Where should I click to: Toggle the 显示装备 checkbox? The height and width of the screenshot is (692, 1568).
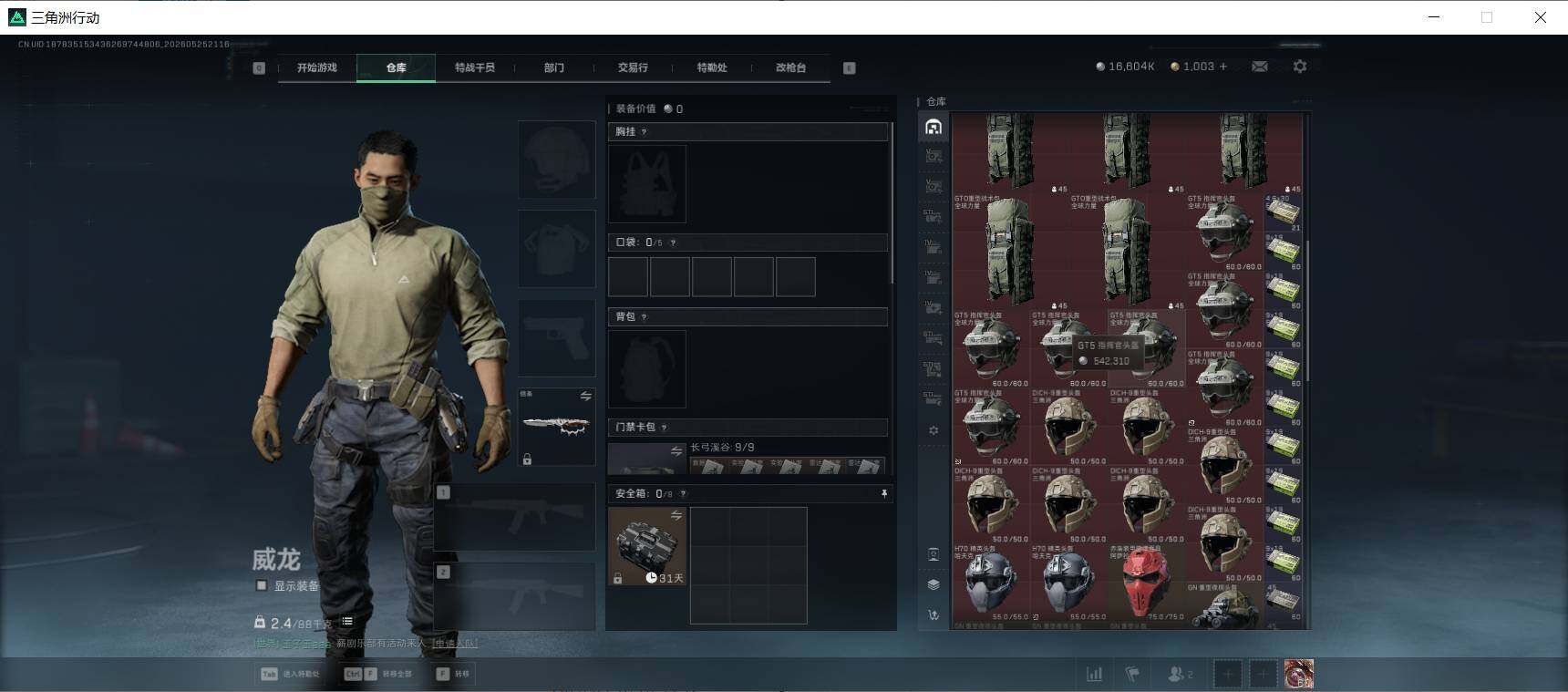(x=262, y=585)
